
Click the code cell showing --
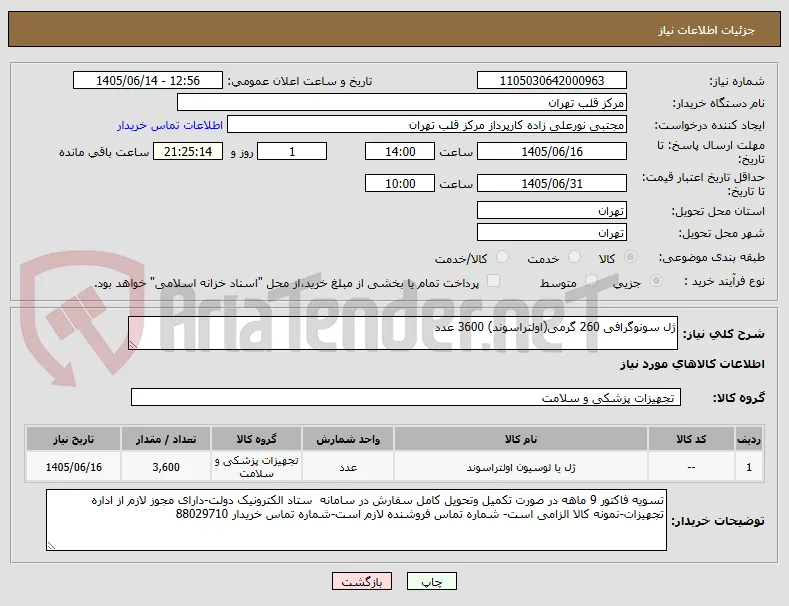tap(691, 467)
